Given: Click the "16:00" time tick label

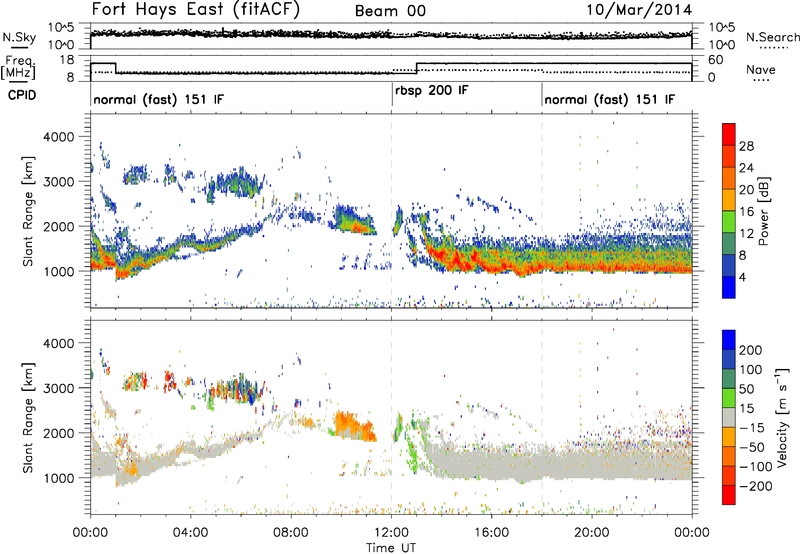Looking at the screenshot, I should click(x=491, y=533).
